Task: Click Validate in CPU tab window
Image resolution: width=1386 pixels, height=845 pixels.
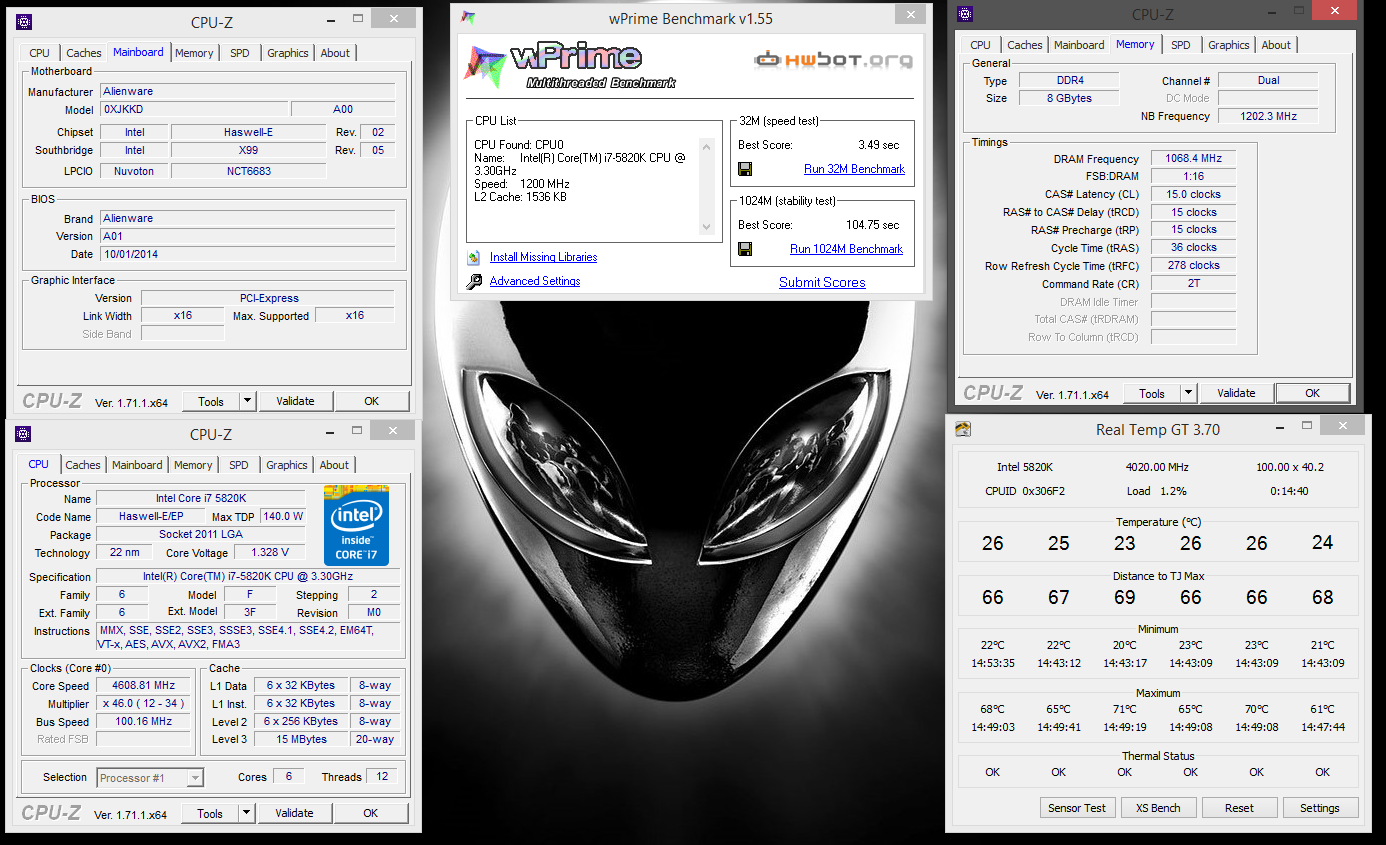Action: pos(295,813)
